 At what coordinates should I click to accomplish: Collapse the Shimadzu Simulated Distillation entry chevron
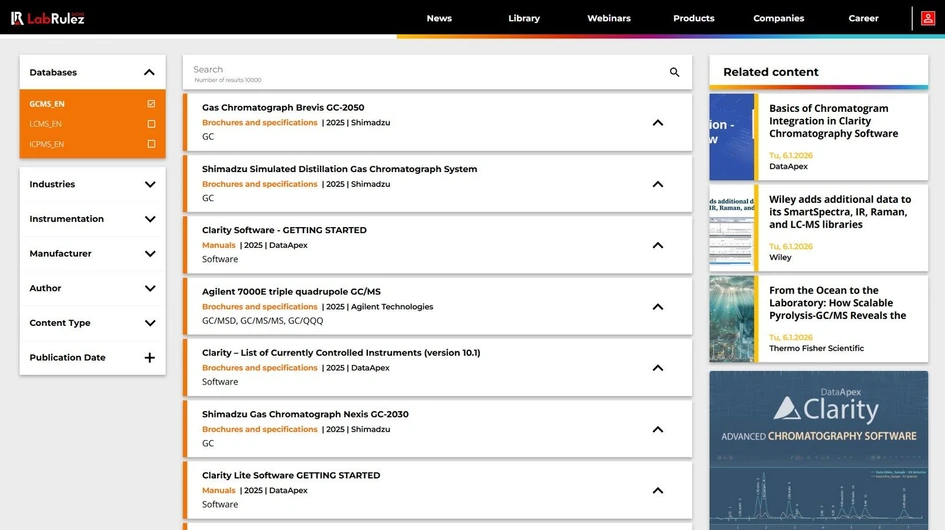pos(658,184)
